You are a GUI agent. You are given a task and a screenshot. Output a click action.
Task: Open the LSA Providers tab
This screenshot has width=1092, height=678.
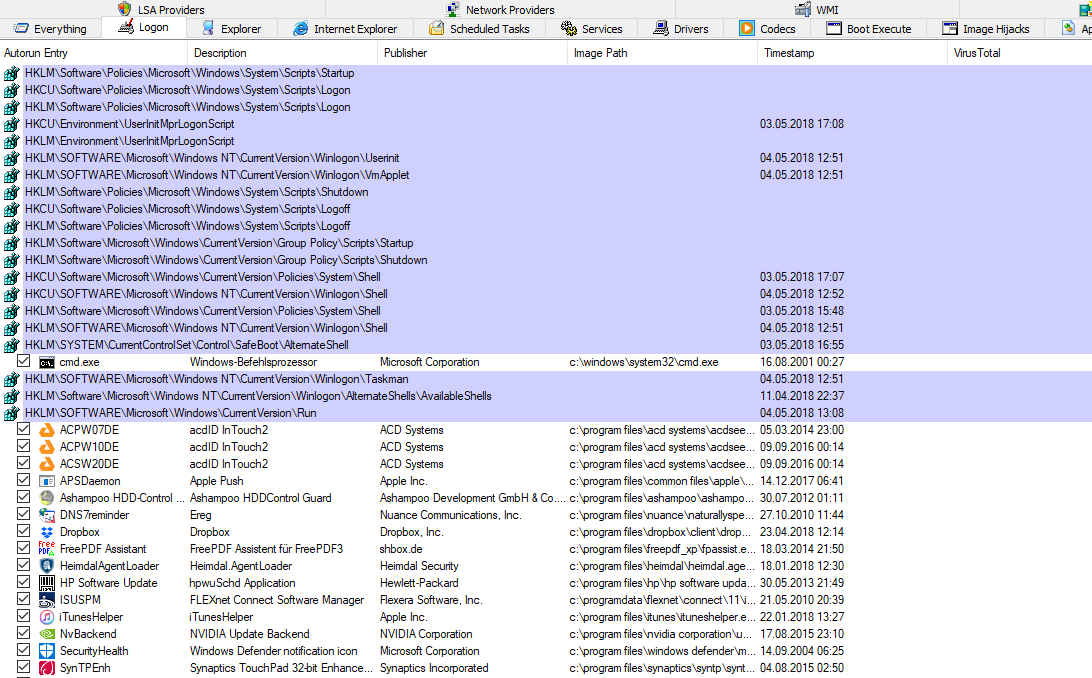[x=161, y=10]
